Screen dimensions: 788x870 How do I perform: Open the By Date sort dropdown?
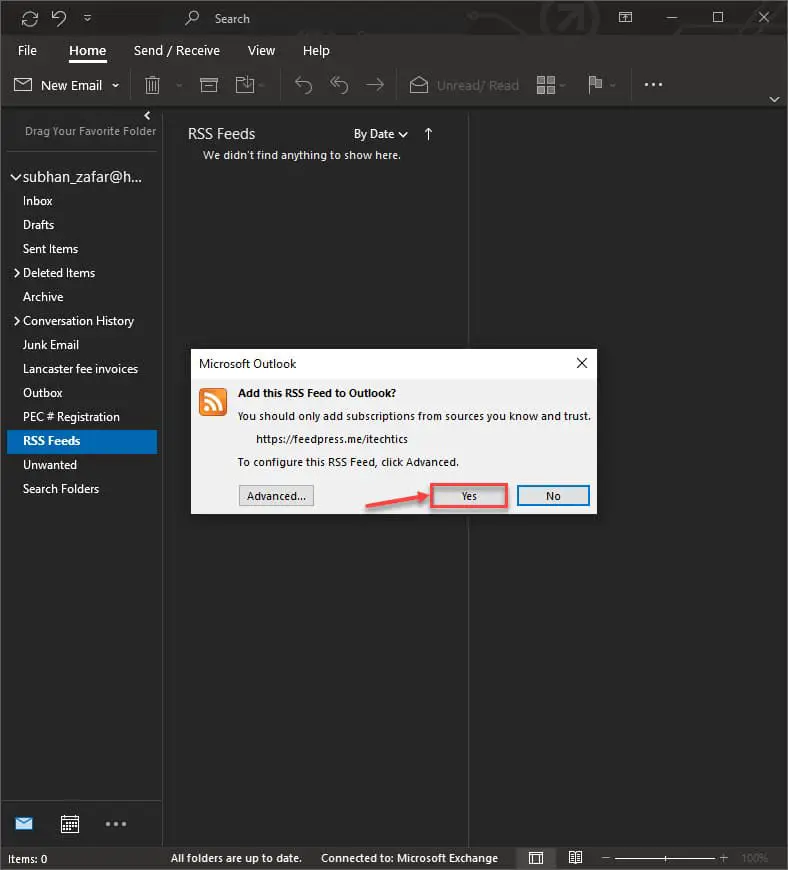pyautogui.click(x=381, y=134)
